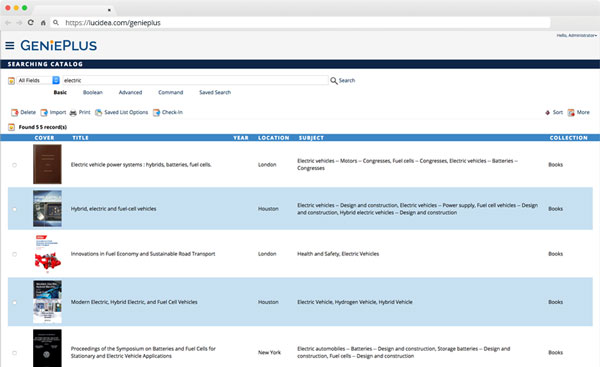Open title Hybrid, electric and fuel-cell vehicles
This screenshot has height=367, width=600.
pos(113,209)
